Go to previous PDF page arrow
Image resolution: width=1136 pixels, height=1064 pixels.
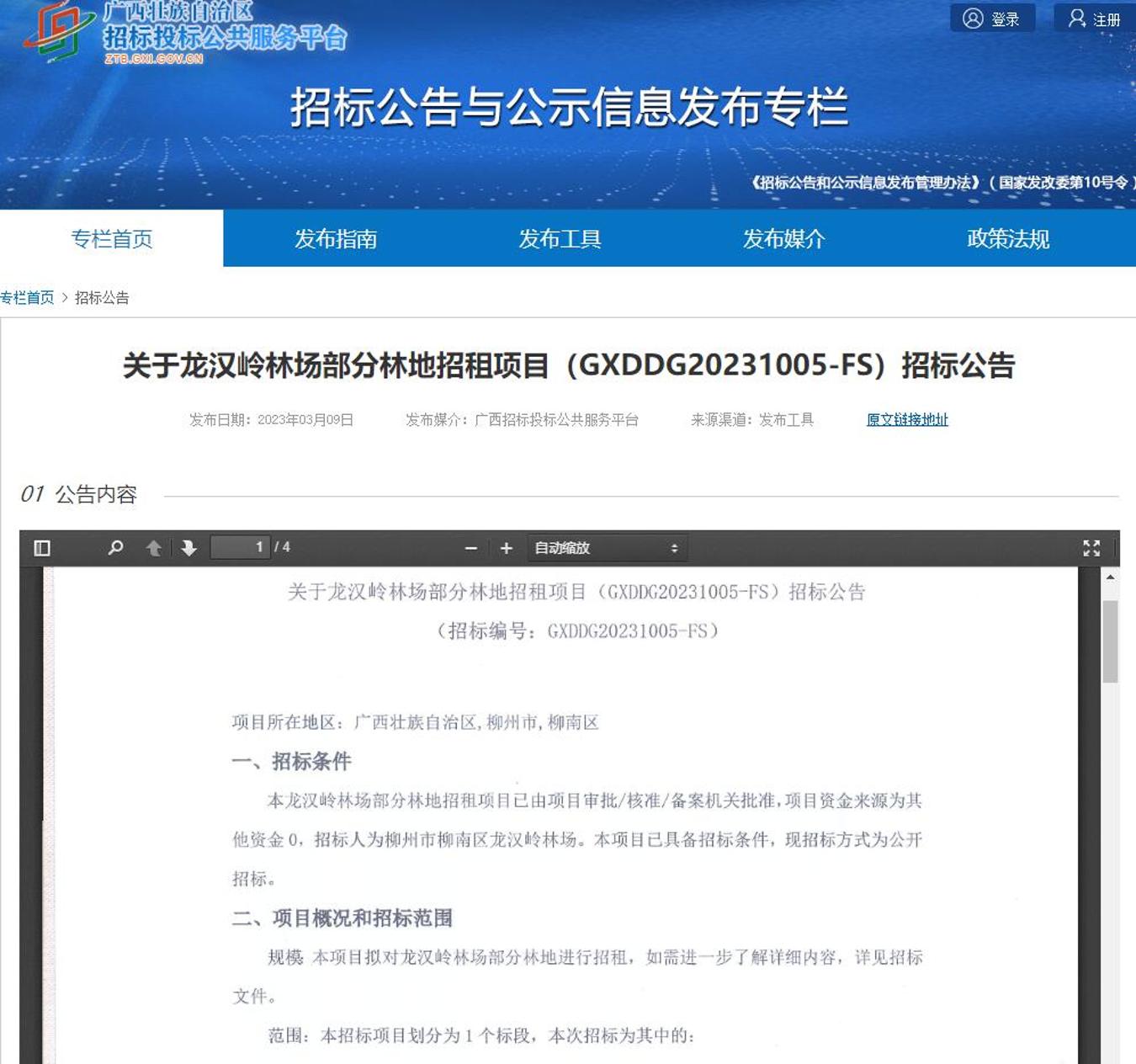point(154,548)
